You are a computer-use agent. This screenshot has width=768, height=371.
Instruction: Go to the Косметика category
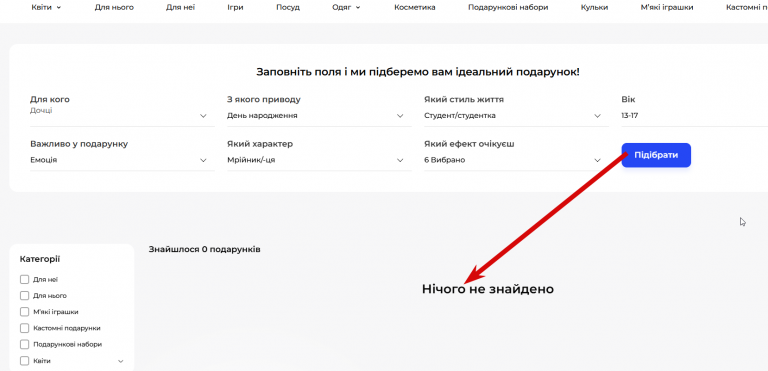414,7
